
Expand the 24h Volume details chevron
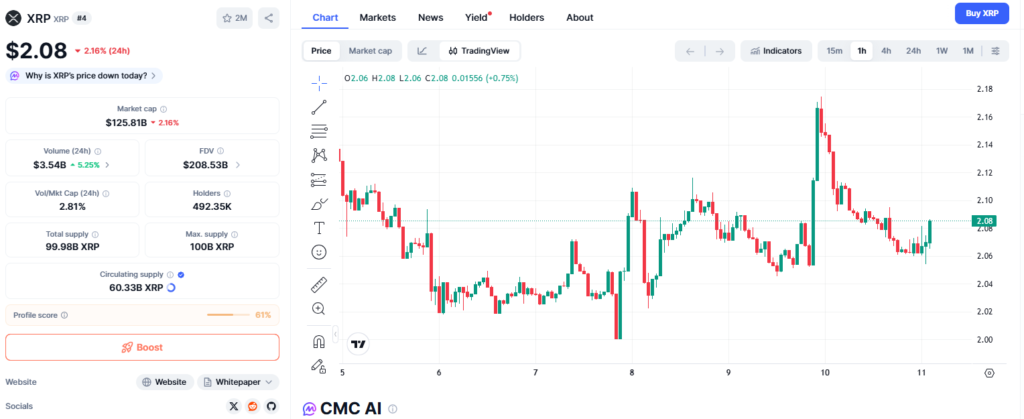click(108, 165)
